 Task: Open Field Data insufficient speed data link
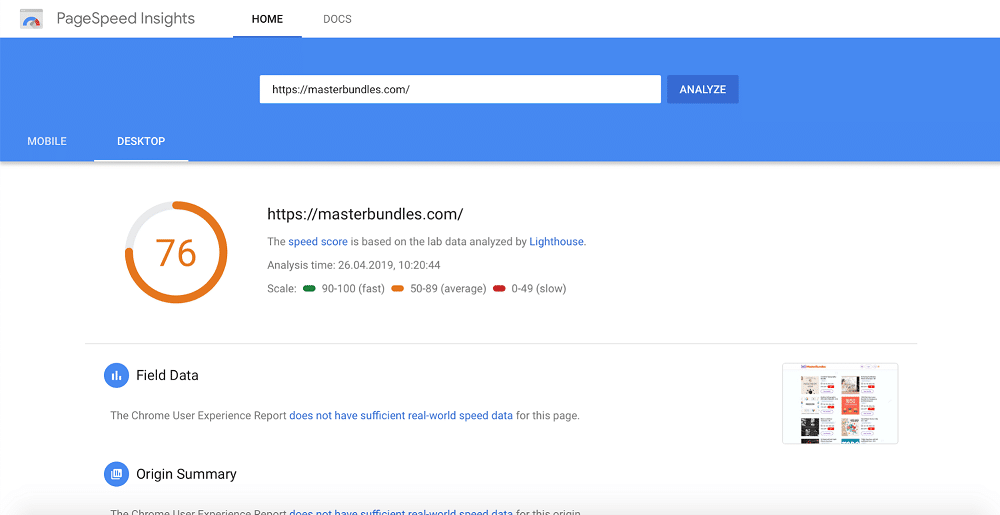click(x=401, y=416)
